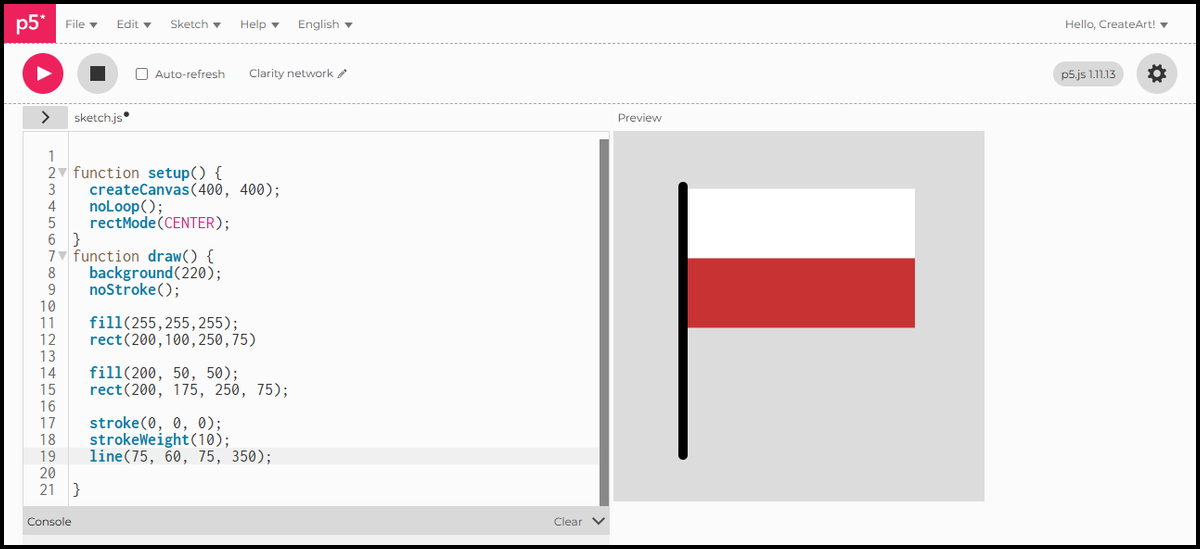
Task: Click the background(220) code line
Action: pos(155,273)
